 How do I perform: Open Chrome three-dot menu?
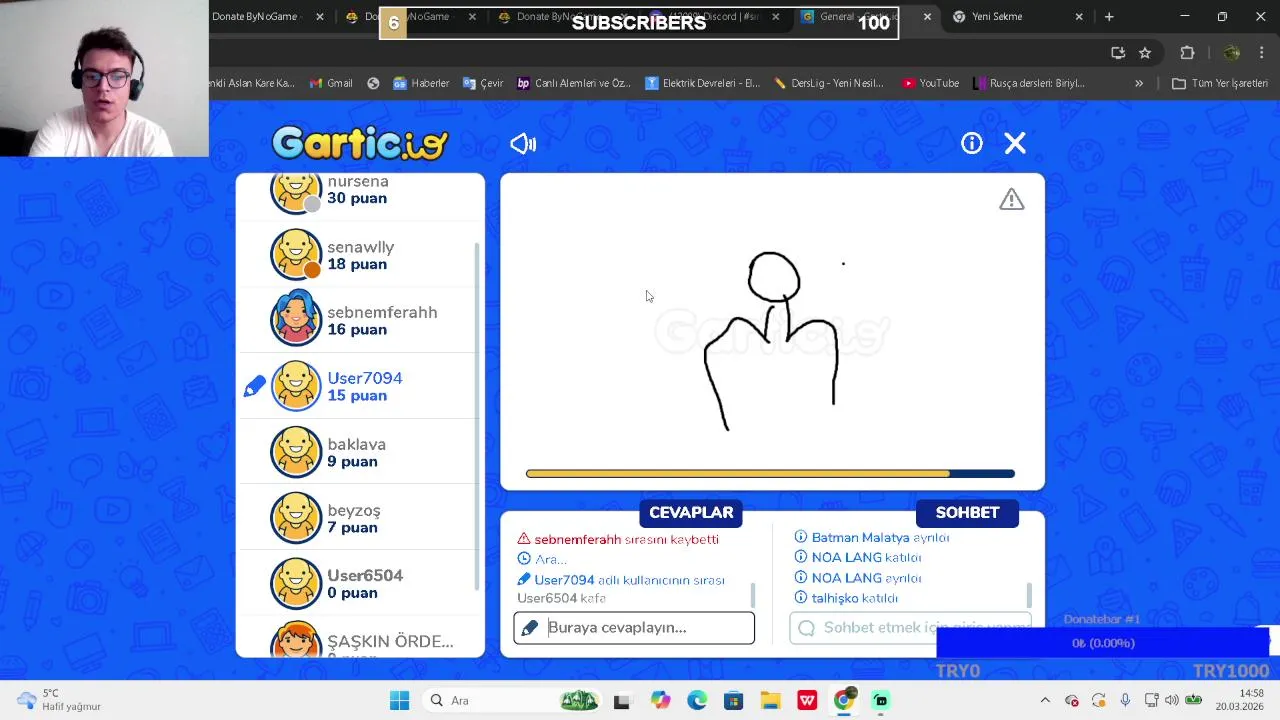click(x=1262, y=53)
